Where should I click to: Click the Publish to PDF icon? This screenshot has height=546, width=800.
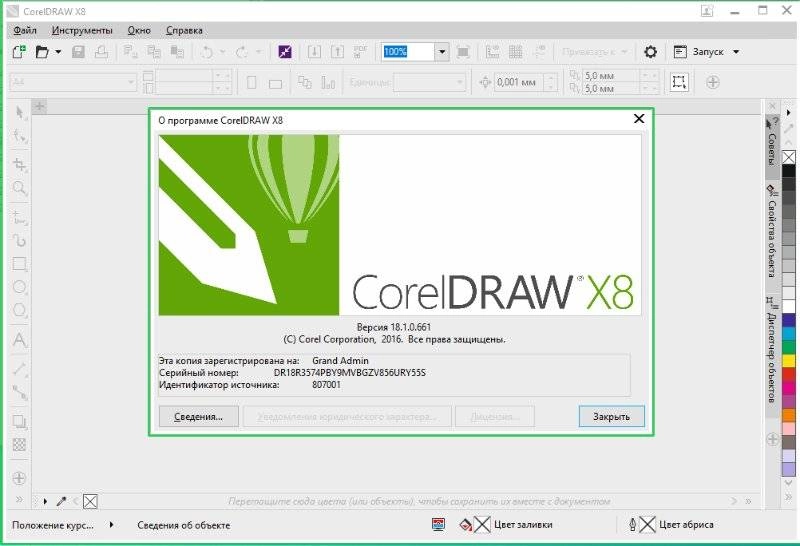pos(360,52)
